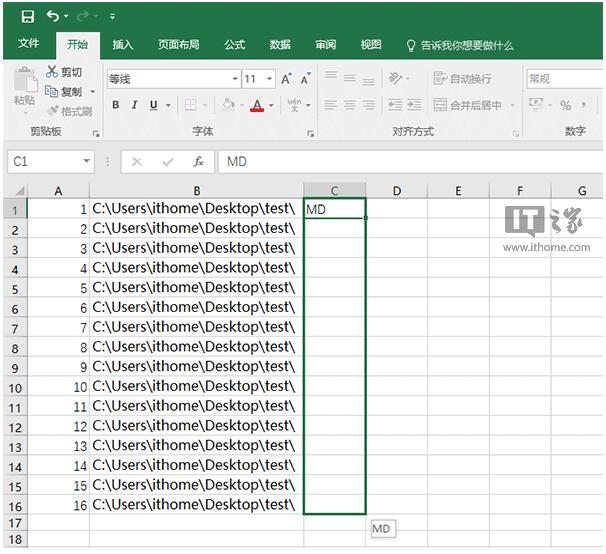The image size is (606, 554).
Task: Click the Cut (剪切) scissors icon
Action: [53, 72]
